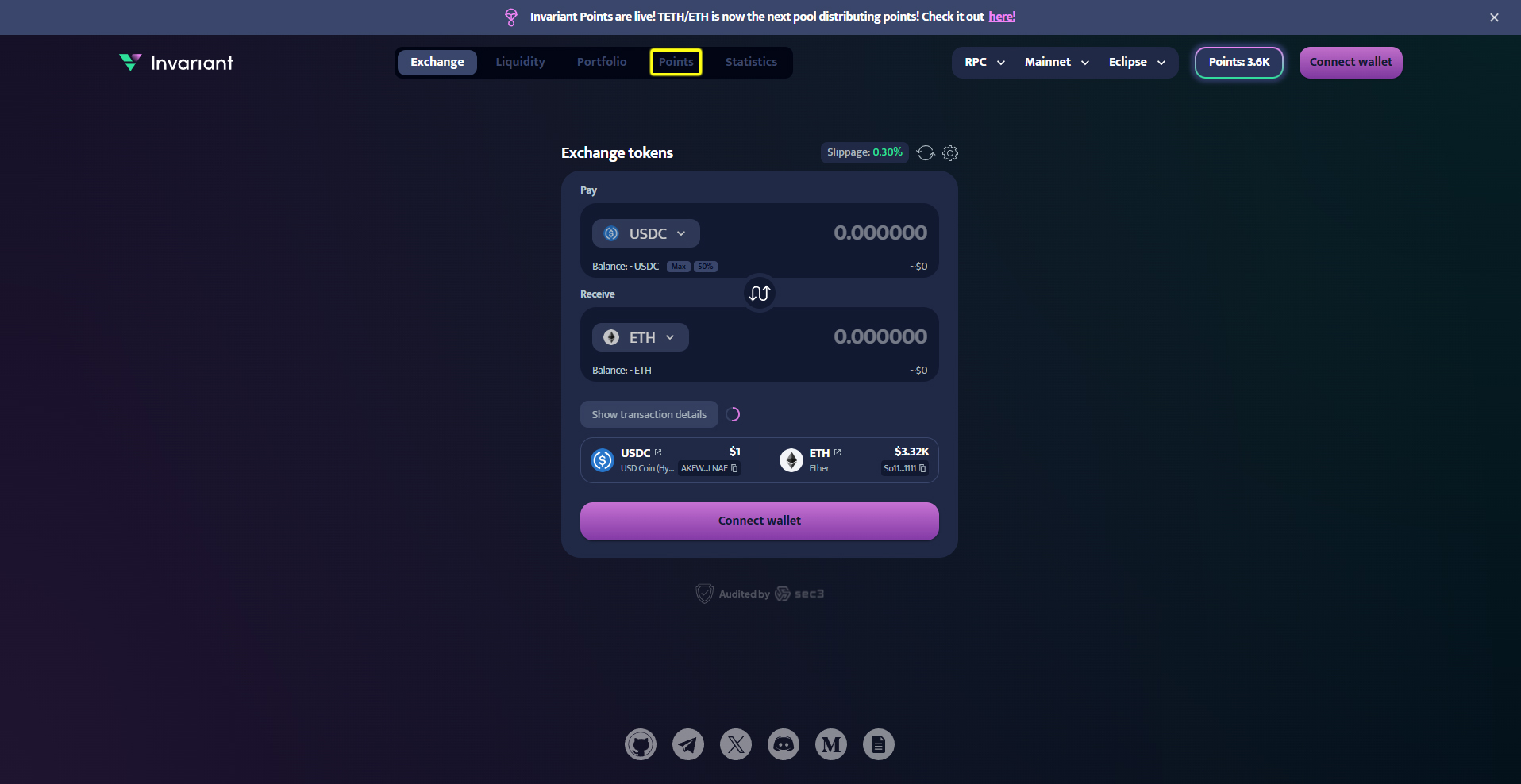Open the X (Twitter) footer icon
The width and height of the screenshot is (1521, 784).
tap(736, 744)
